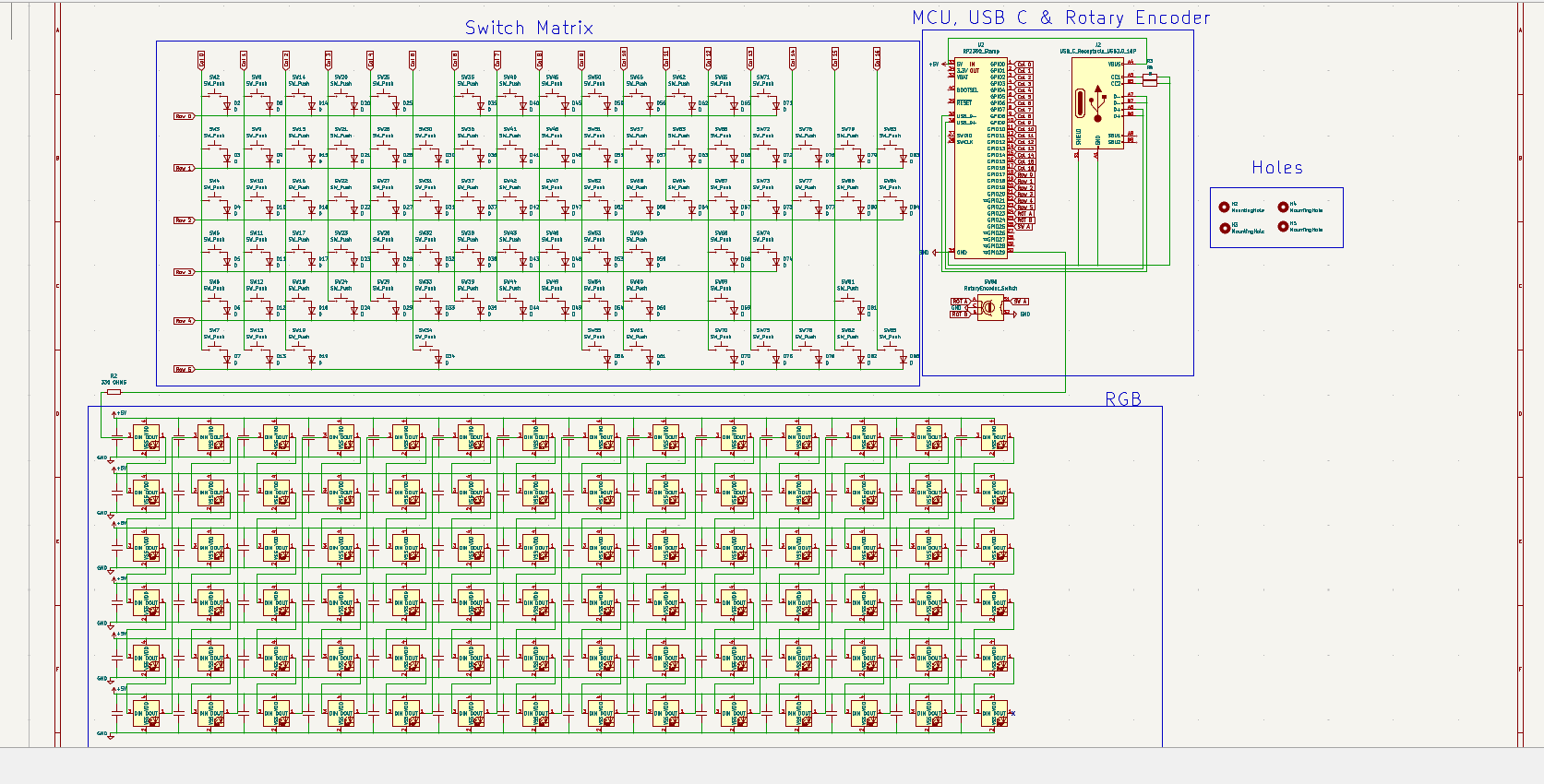Select diode D8 in the switch matrix
The height and width of the screenshot is (784, 1544).
coord(269,106)
